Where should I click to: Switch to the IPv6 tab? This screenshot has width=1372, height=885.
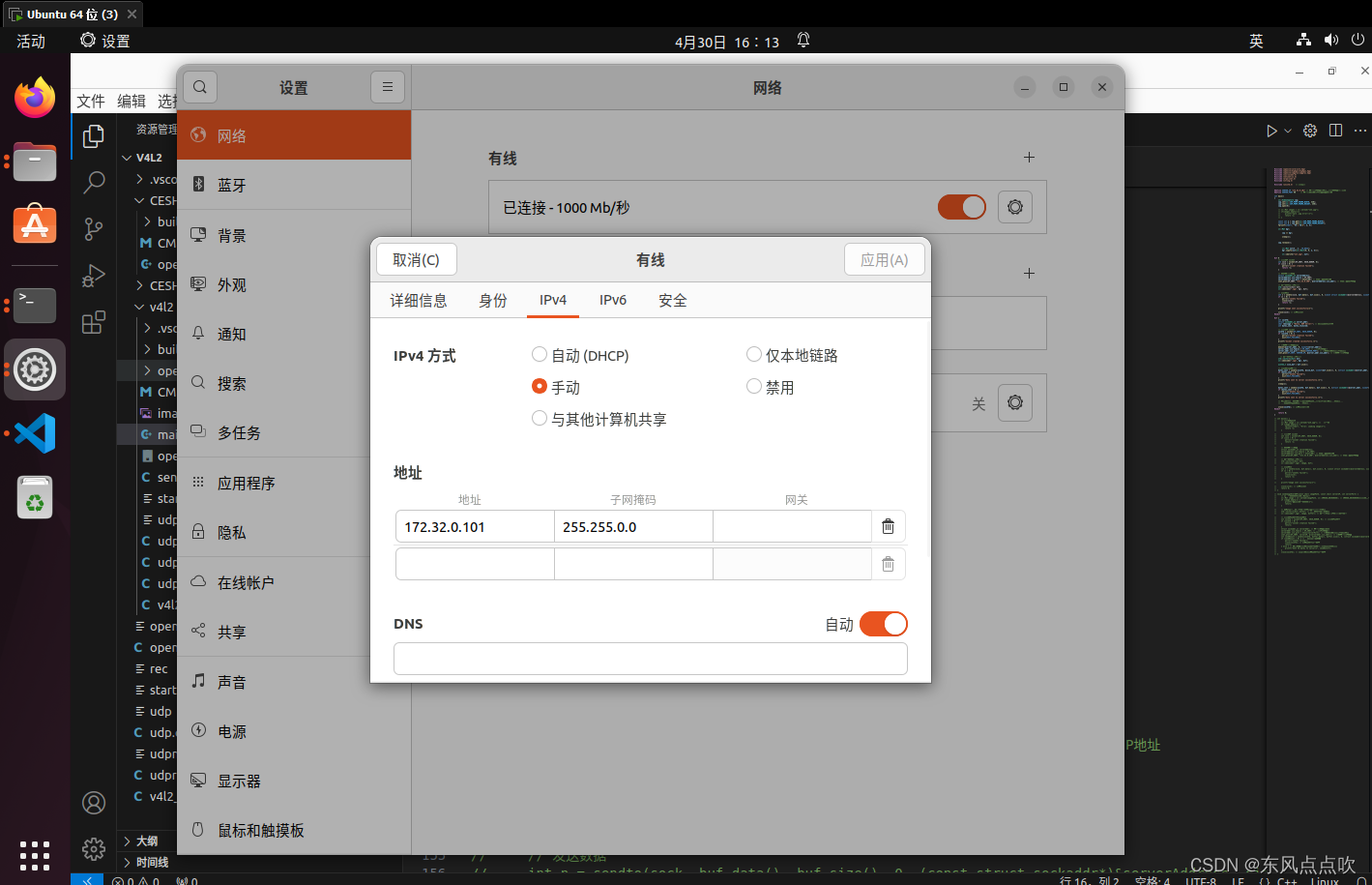613,301
